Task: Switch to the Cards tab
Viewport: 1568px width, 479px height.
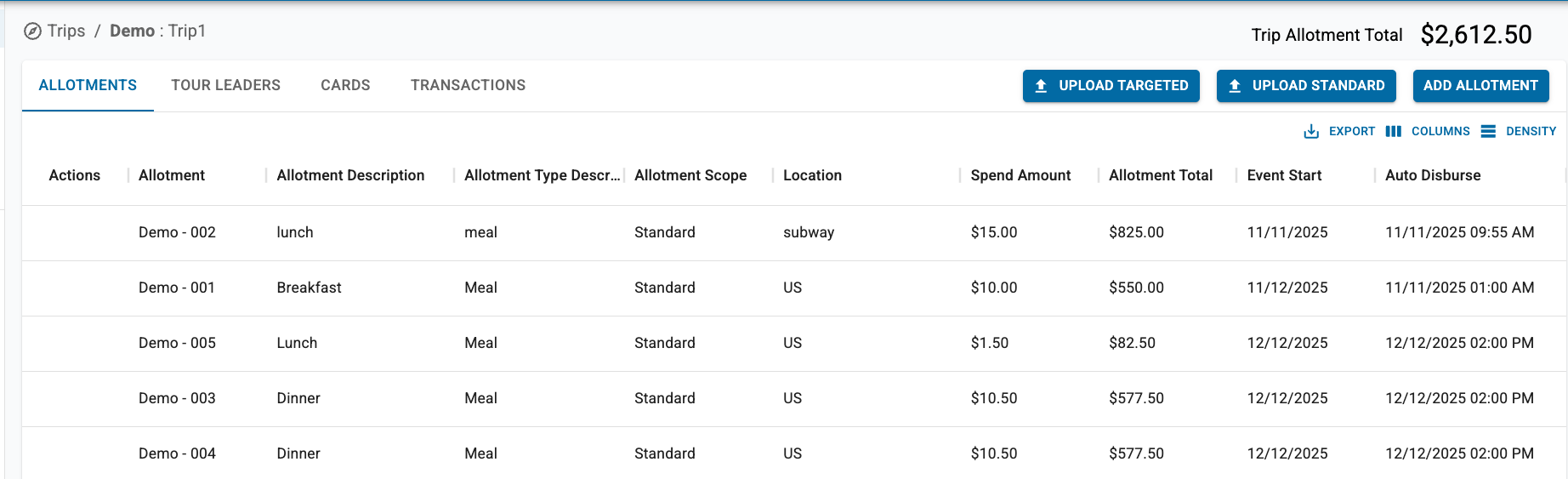Action: click(x=345, y=85)
